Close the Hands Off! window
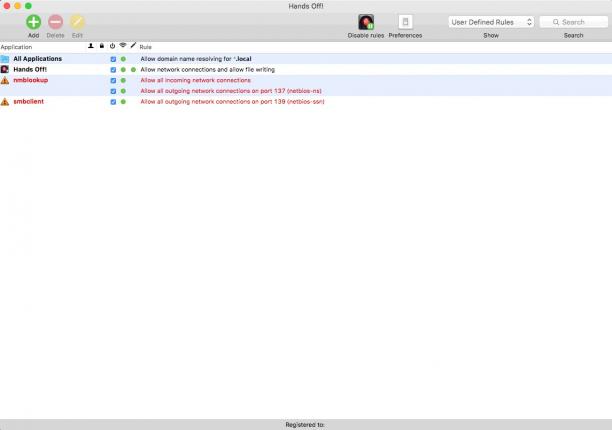 [x=7, y=6]
